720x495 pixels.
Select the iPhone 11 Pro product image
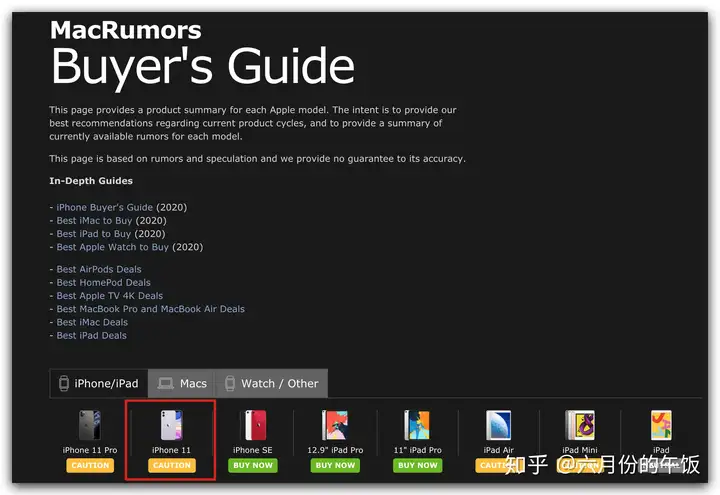(90, 425)
